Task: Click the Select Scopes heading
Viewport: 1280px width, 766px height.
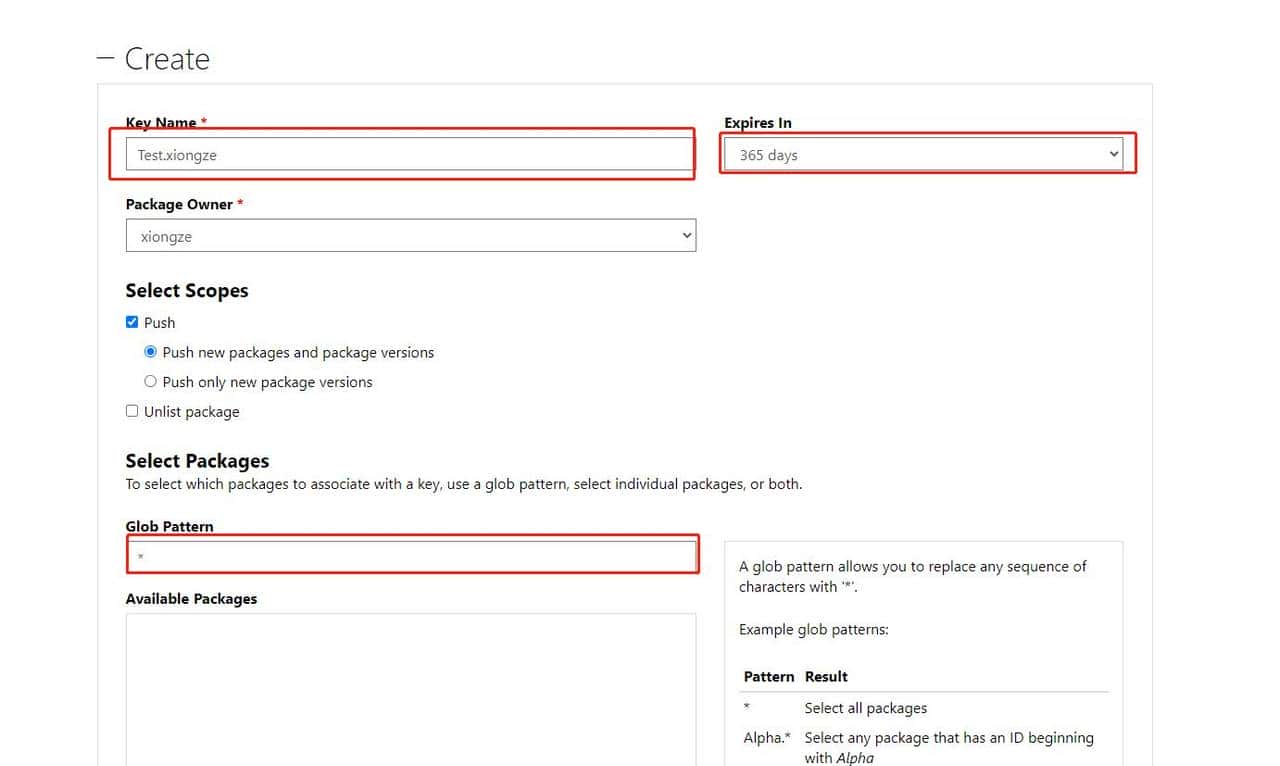Action: (x=187, y=291)
